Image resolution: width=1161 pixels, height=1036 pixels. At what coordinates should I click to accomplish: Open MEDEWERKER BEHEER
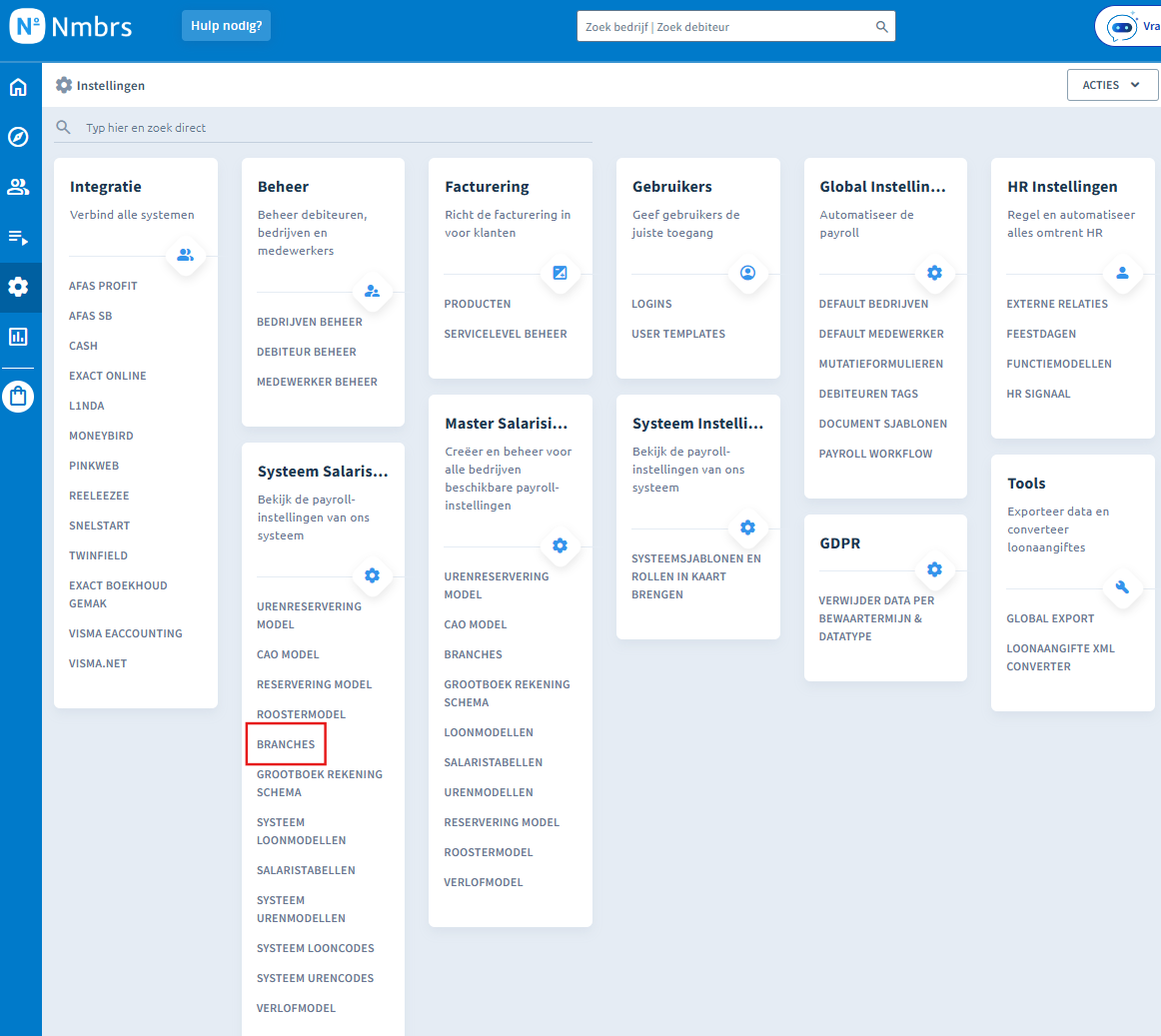317,382
